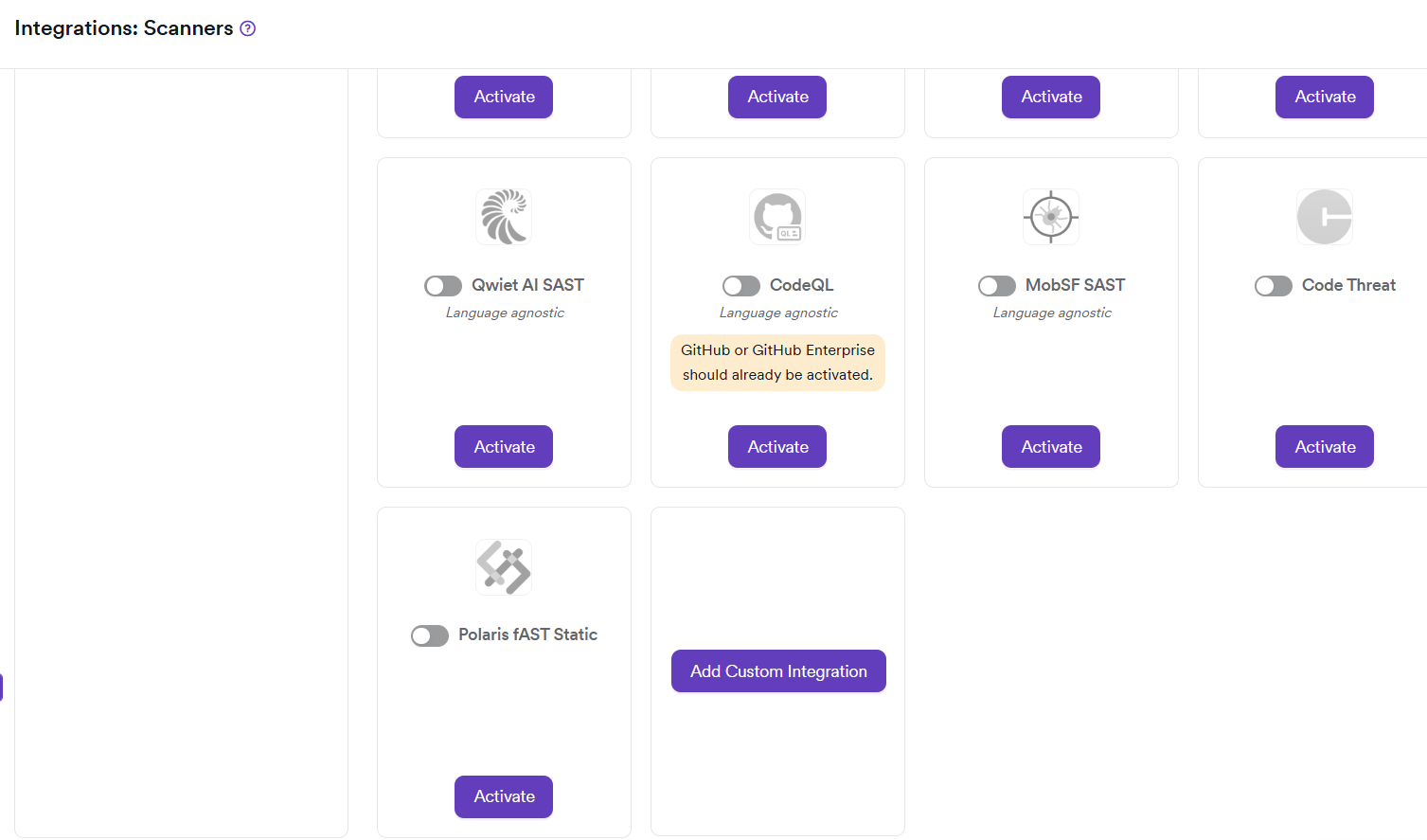Switch on Polaris fAST Static
Viewport: 1427px width, 840px height.
point(429,635)
